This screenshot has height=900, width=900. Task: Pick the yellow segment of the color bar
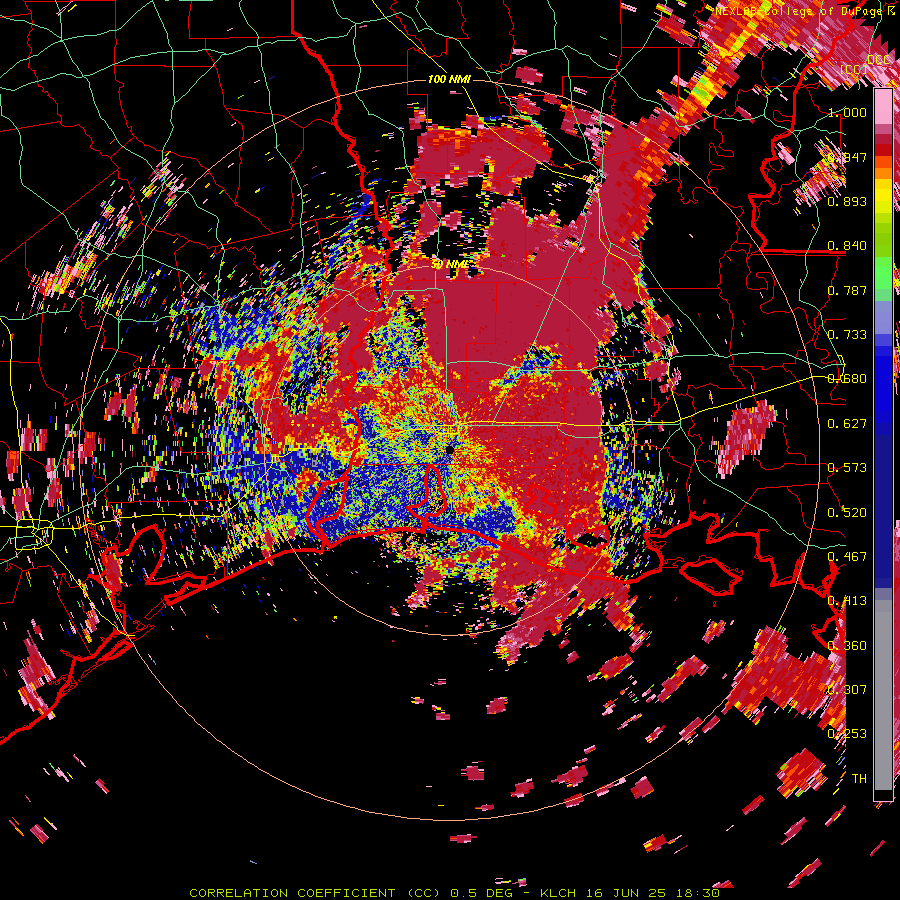(883, 196)
